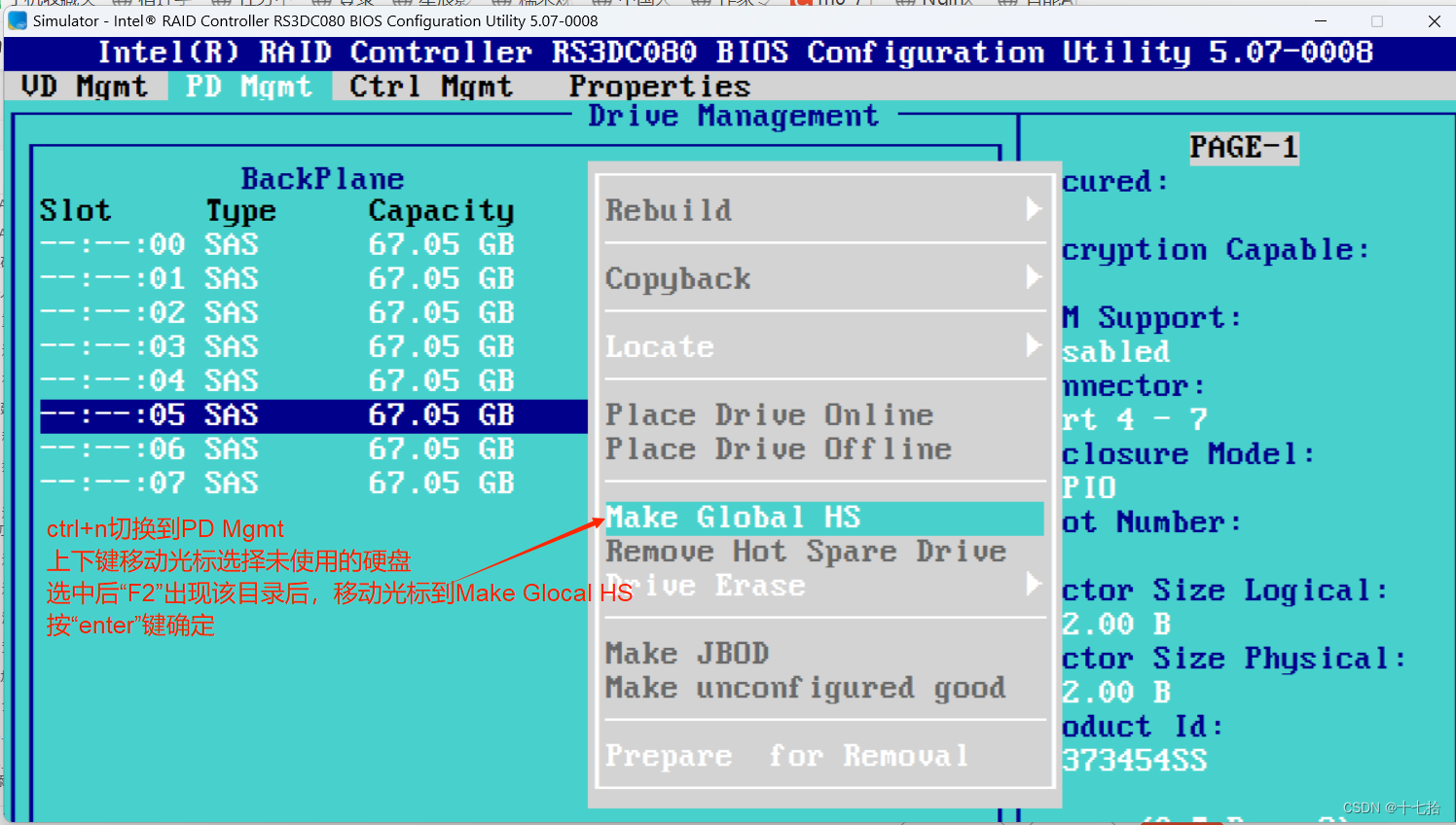
Task: Click Place Drive Online
Action: [x=769, y=414]
